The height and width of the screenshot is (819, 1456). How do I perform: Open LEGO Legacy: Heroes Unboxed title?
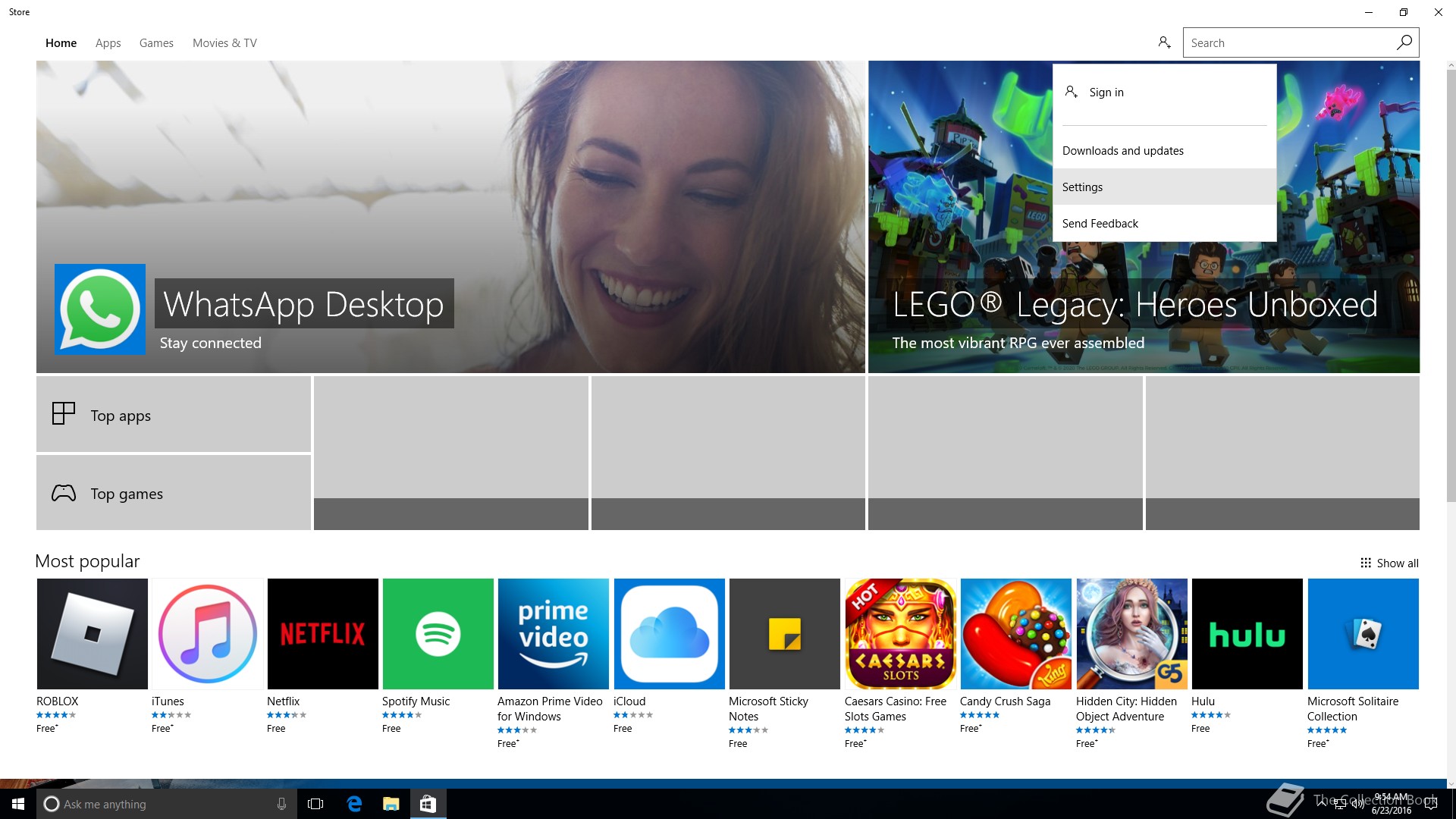(x=1134, y=304)
